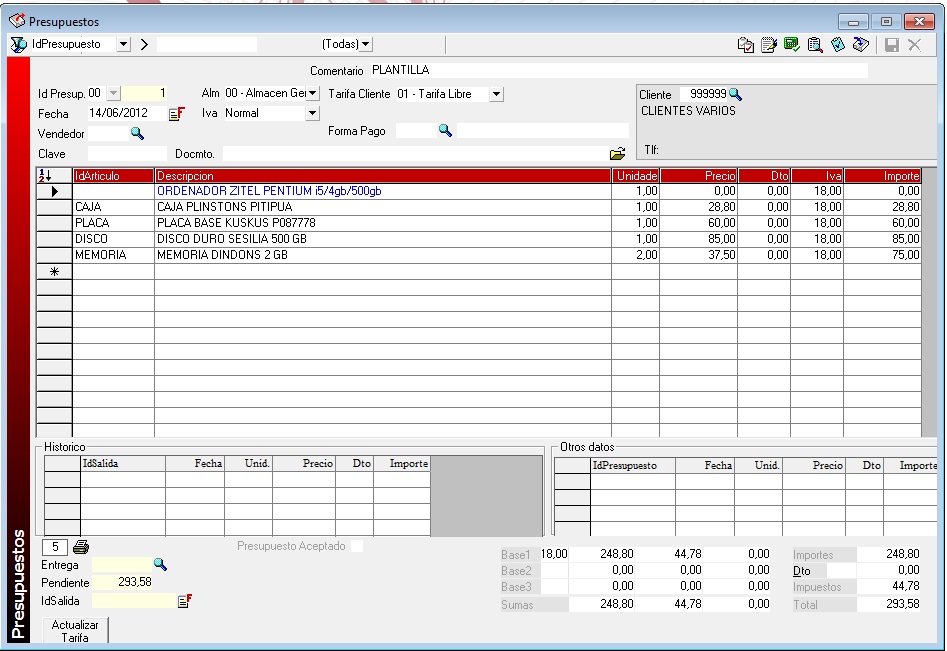Open the Vendedor search magnifier
Screen dimensions: 947x651
[x=137, y=133]
